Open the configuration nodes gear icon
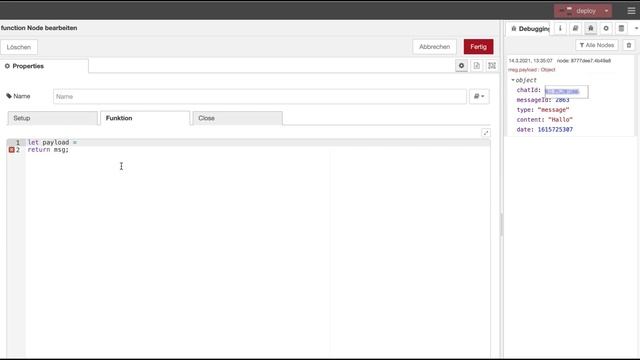The image size is (640, 360). pos(606,29)
